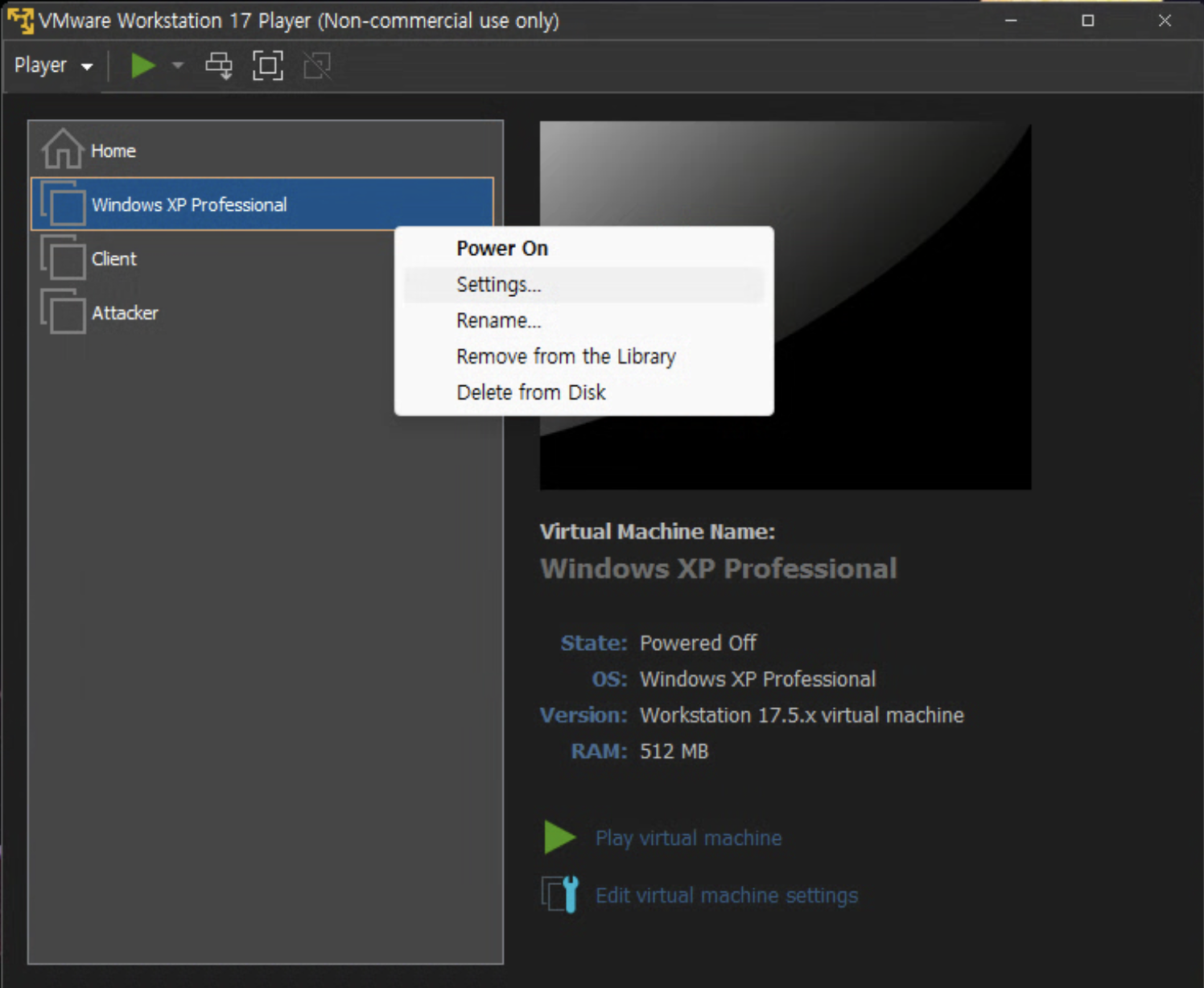Click the OS value Windows XP Professional
Screen dimensions: 1204x988
click(757, 679)
